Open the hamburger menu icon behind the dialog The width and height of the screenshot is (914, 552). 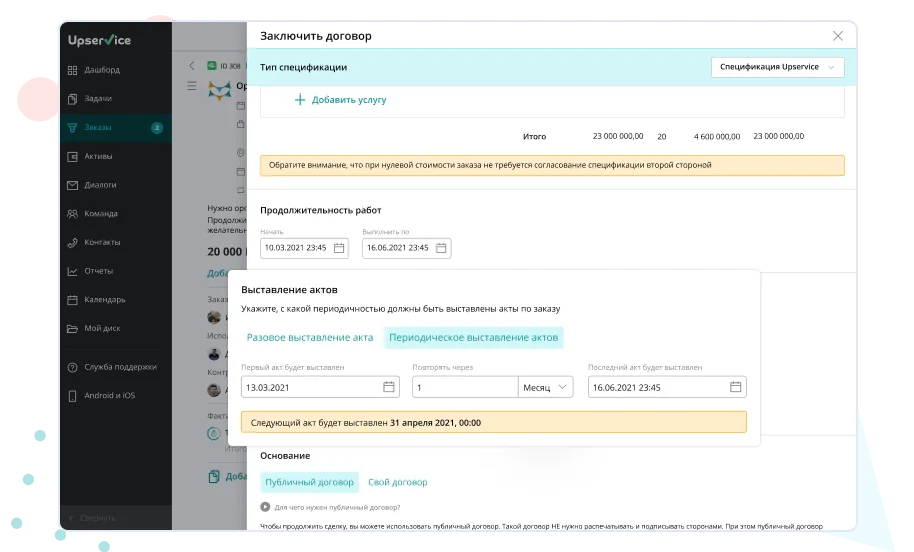pos(192,86)
